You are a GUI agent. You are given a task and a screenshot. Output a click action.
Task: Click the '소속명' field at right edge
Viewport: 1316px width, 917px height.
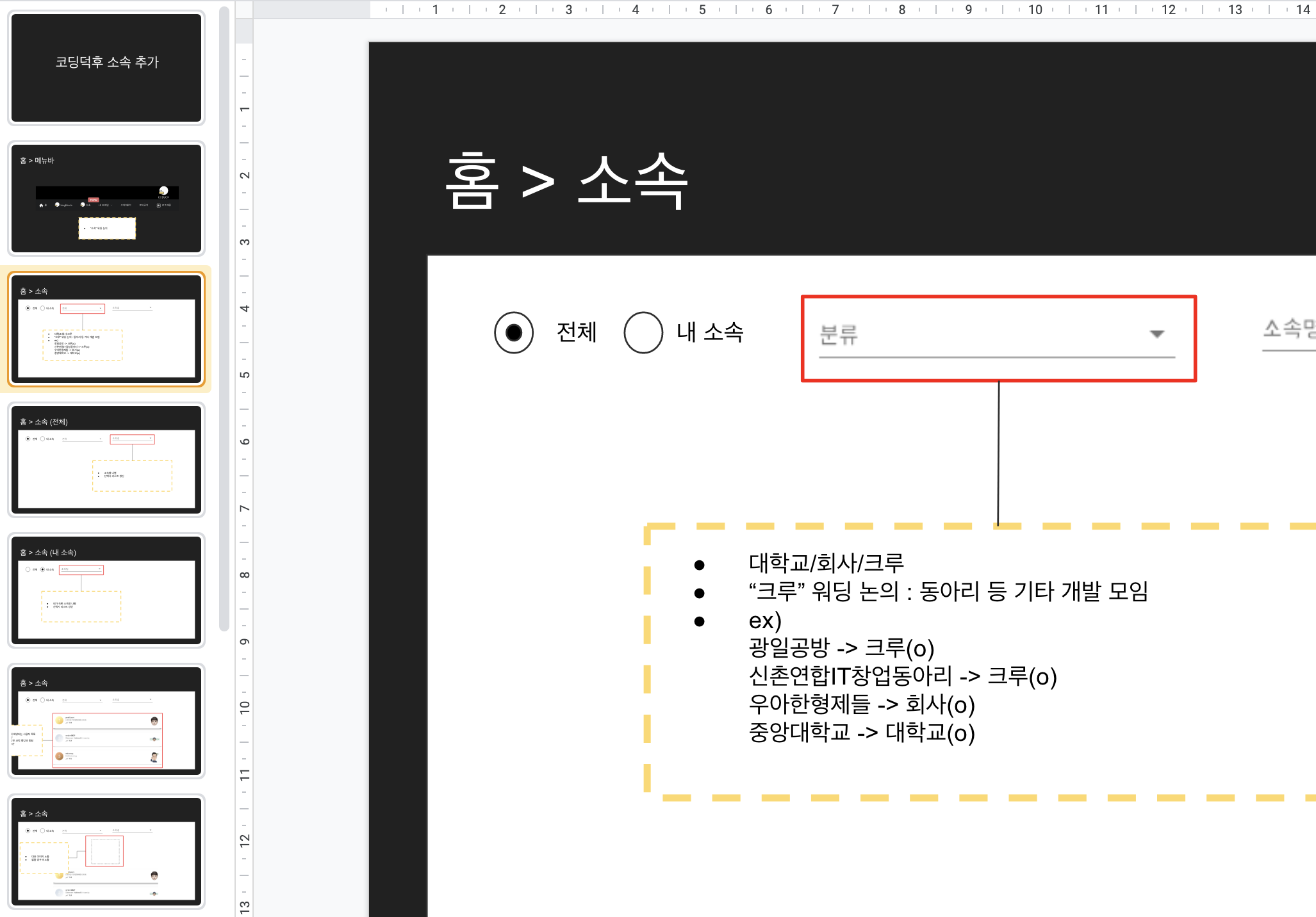tap(1288, 330)
